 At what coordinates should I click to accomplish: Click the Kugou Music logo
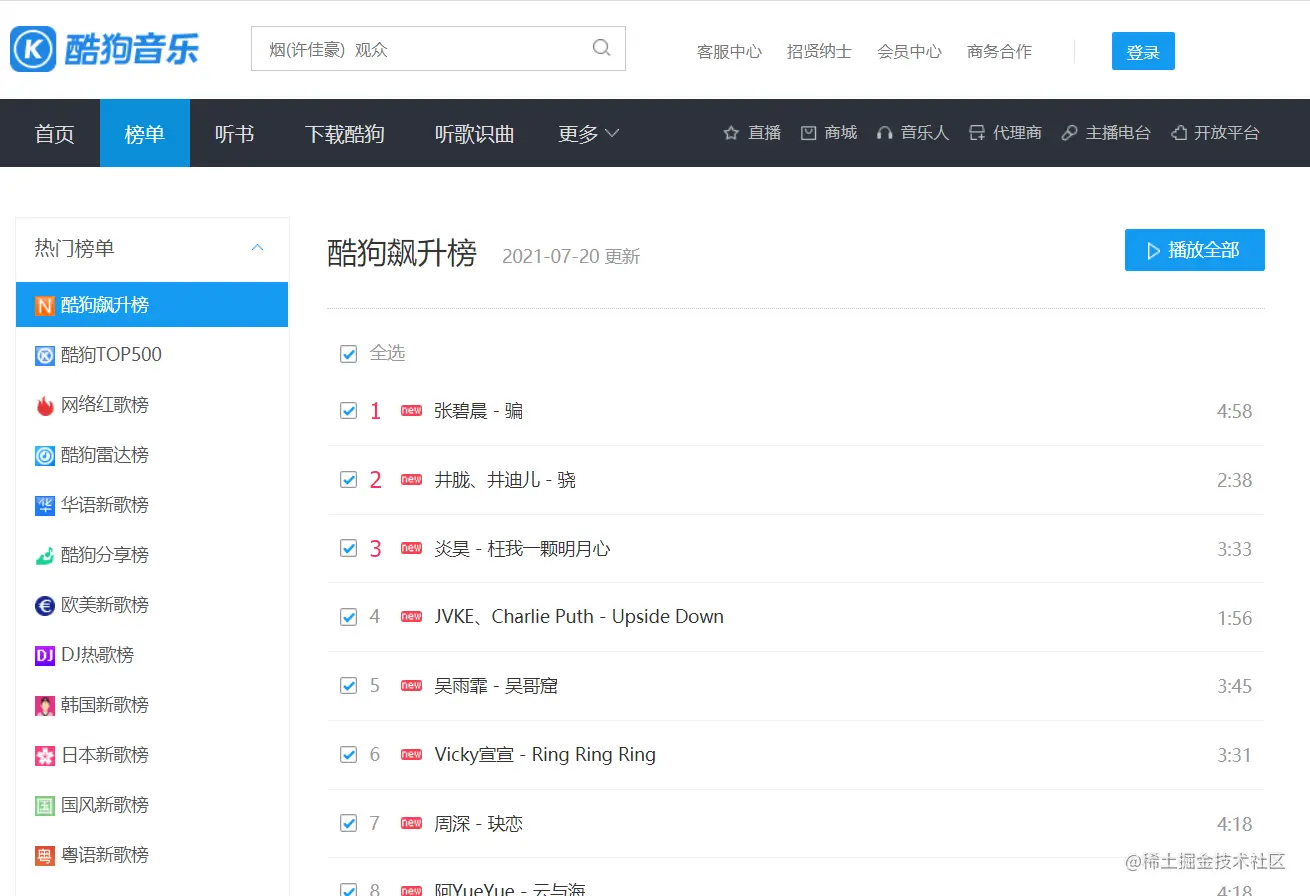coord(105,48)
